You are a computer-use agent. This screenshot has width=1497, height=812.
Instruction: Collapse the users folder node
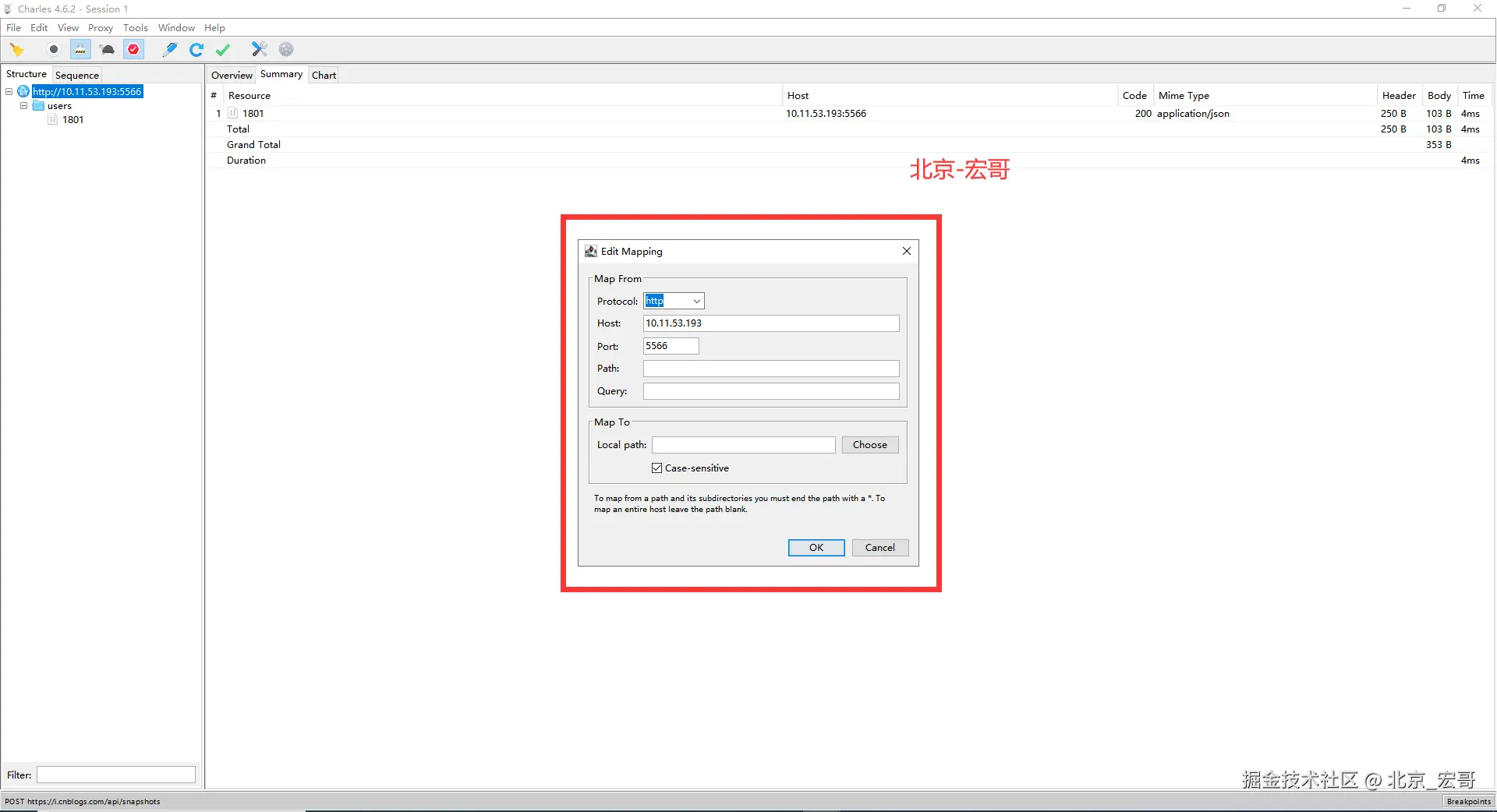(x=23, y=106)
